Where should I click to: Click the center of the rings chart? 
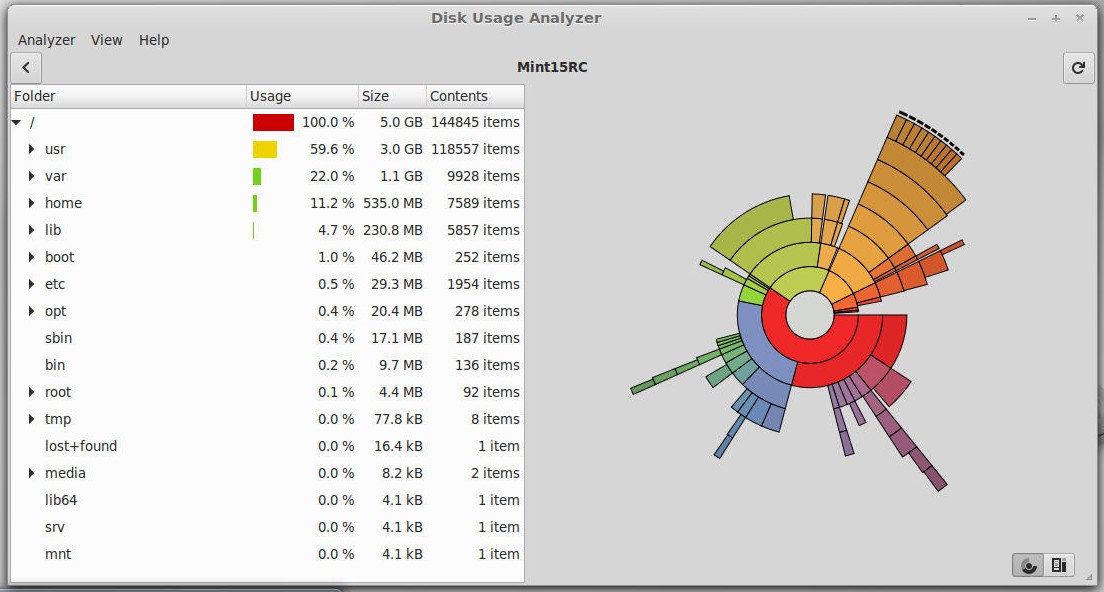809,316
